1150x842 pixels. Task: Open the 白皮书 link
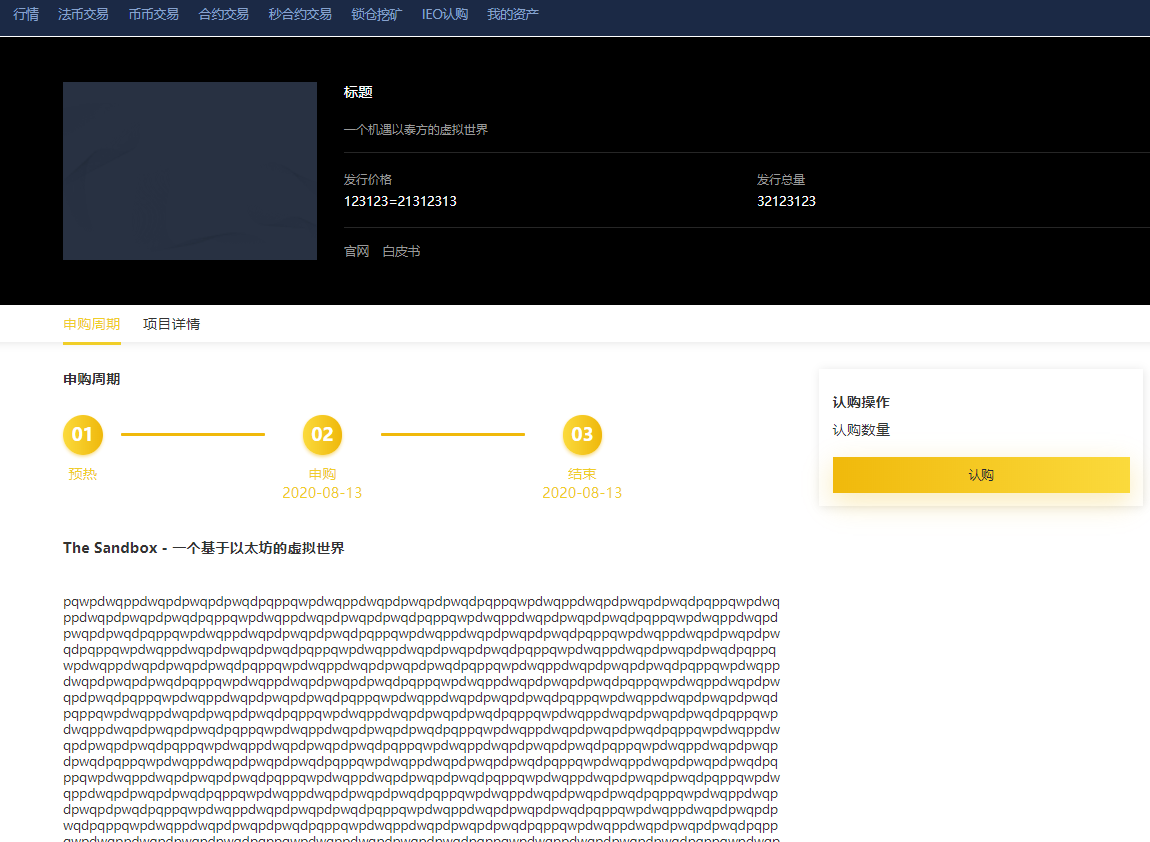[401, 251]
